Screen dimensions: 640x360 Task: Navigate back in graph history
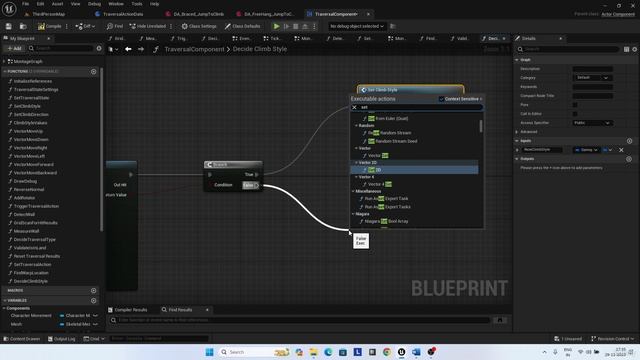click(x=128, y=49)
